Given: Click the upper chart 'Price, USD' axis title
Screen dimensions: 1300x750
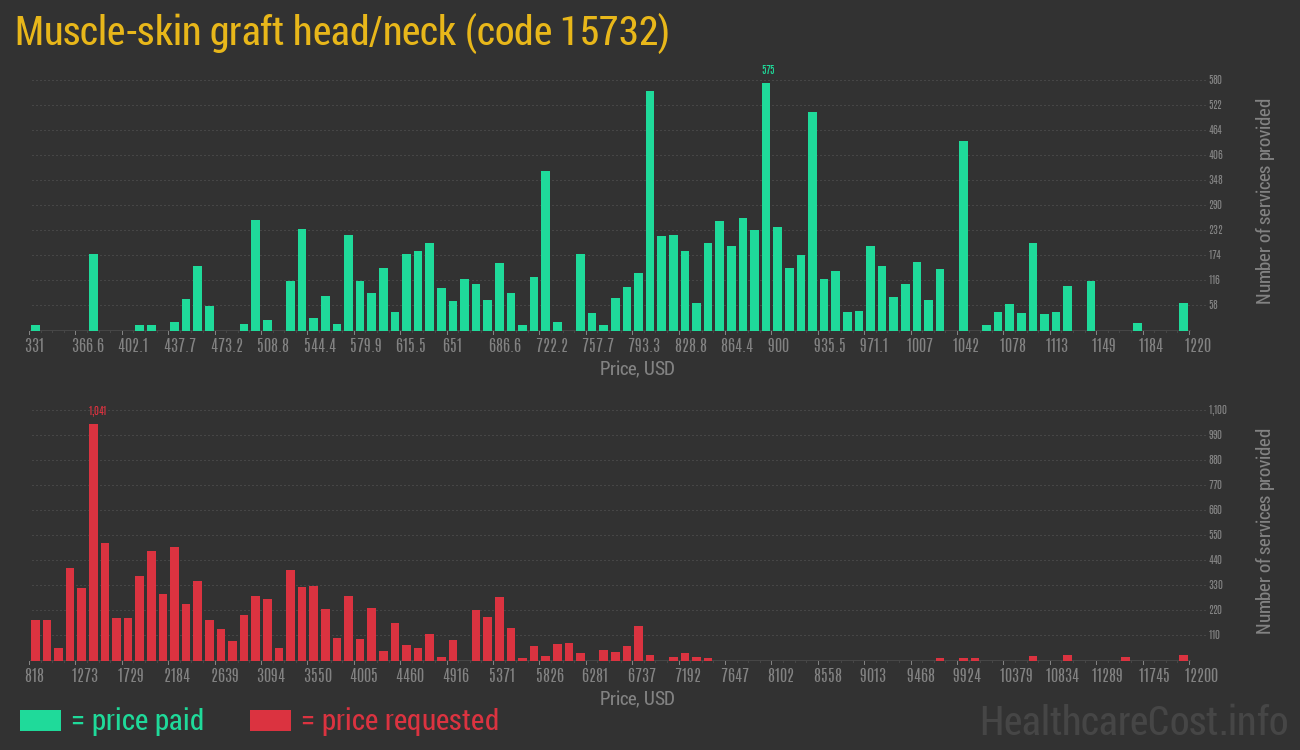Looking at the screenshot, I should click(x=637, y=369).
